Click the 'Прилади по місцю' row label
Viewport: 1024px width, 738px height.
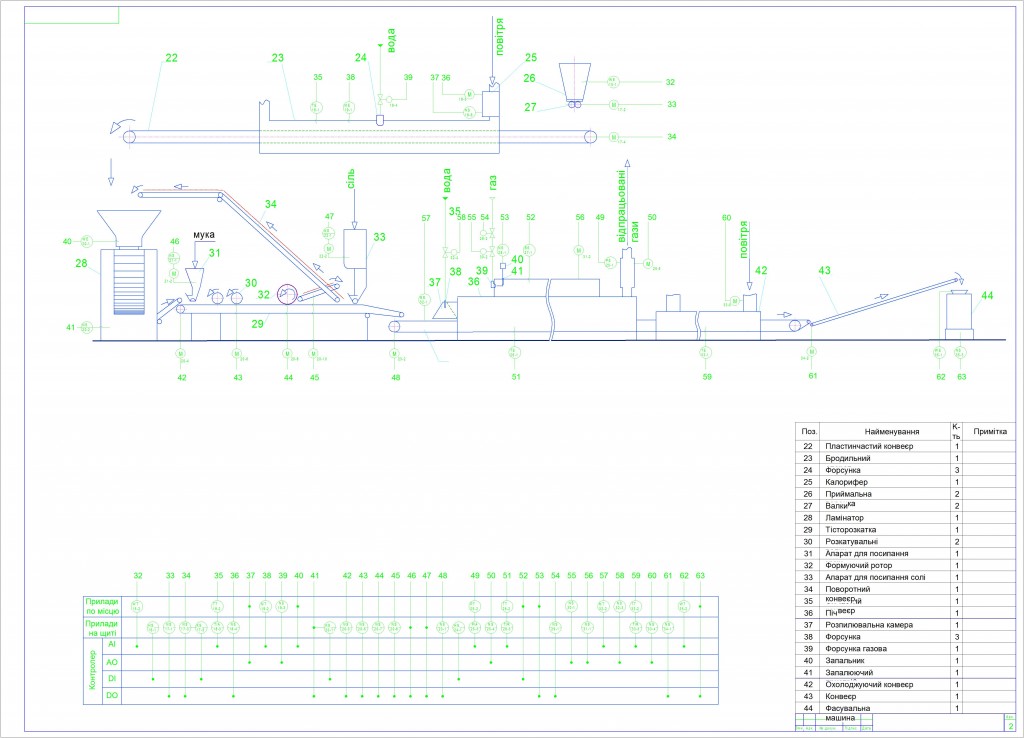pos(103,606)
